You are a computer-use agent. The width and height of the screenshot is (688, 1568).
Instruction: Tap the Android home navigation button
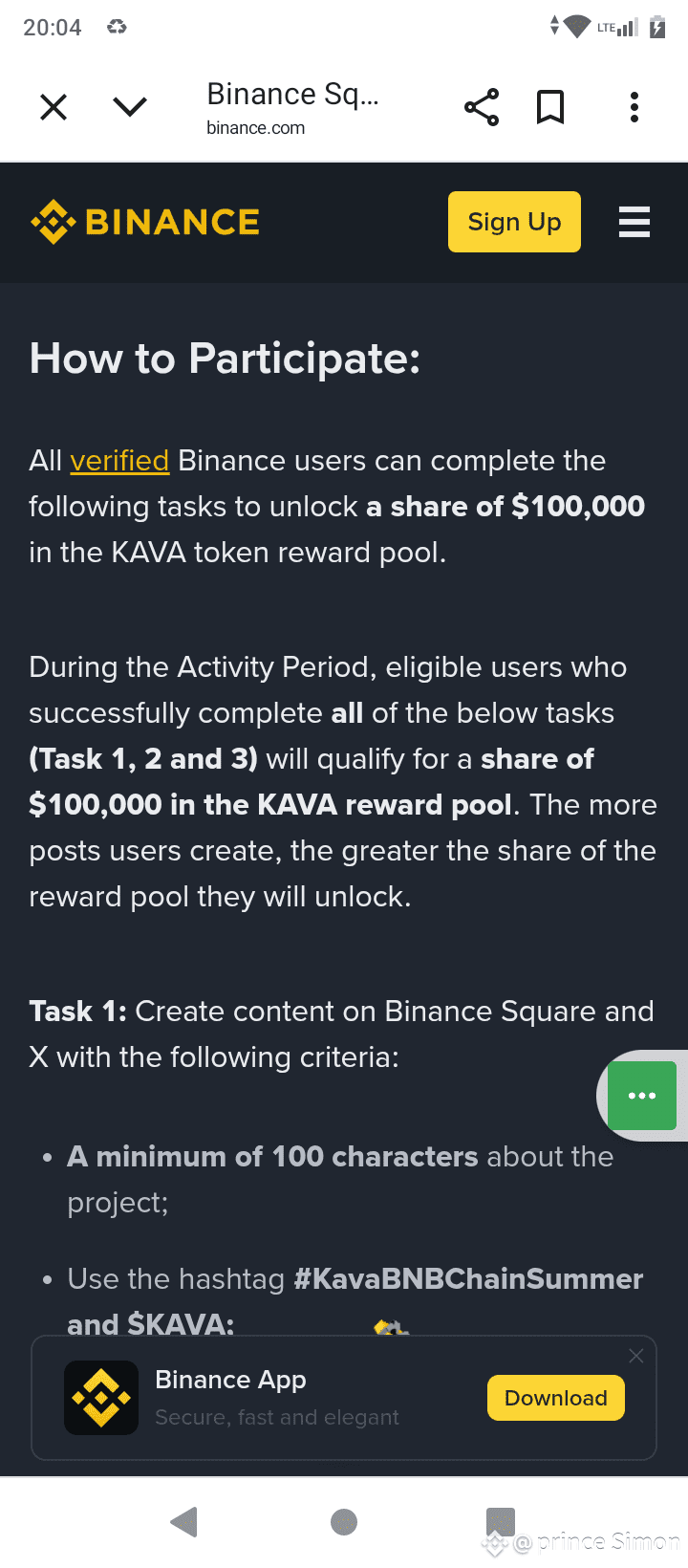pos(344,1522)
